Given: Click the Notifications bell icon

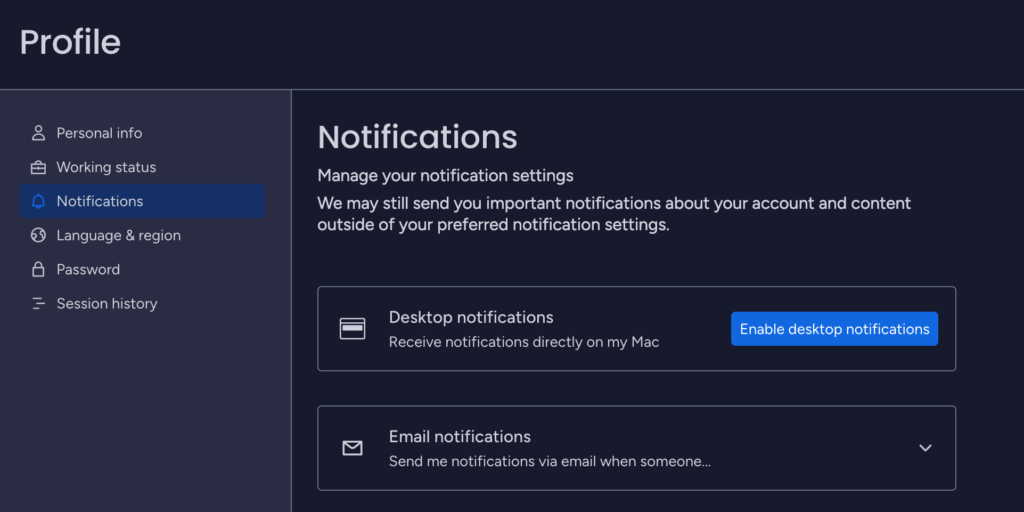Looking at the screenshot, I should pyautogui.click(x=39, y=201).
